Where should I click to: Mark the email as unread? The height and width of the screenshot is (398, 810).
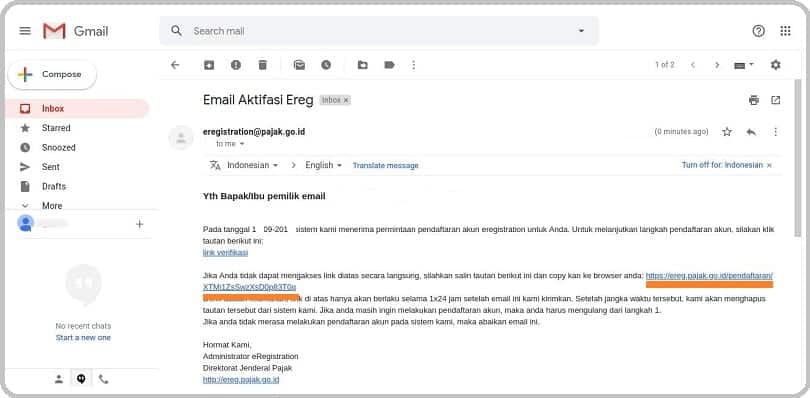299,65
